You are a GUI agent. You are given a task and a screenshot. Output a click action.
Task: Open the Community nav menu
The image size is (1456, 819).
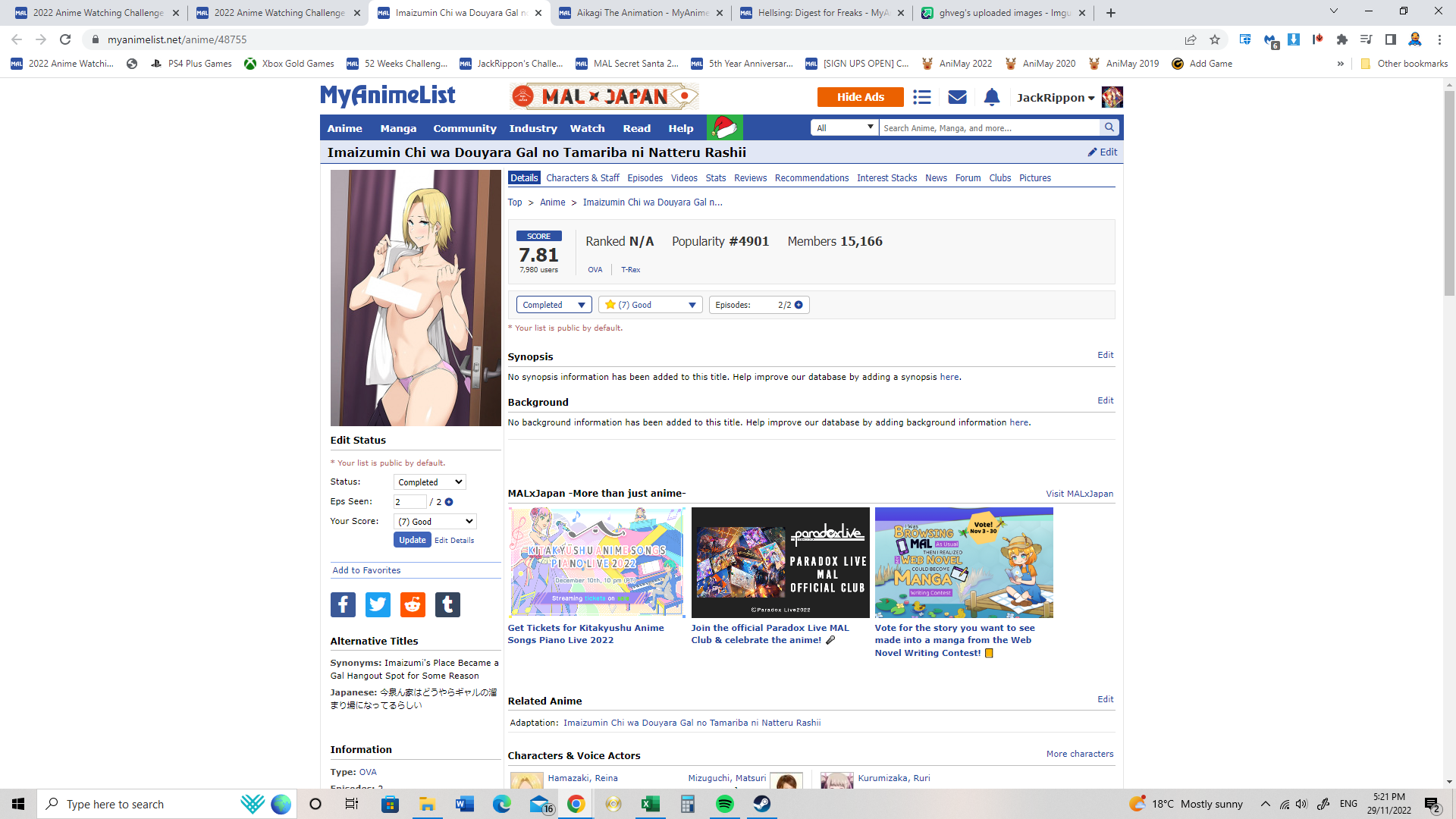pyautogui.click(x=464, y=128)
